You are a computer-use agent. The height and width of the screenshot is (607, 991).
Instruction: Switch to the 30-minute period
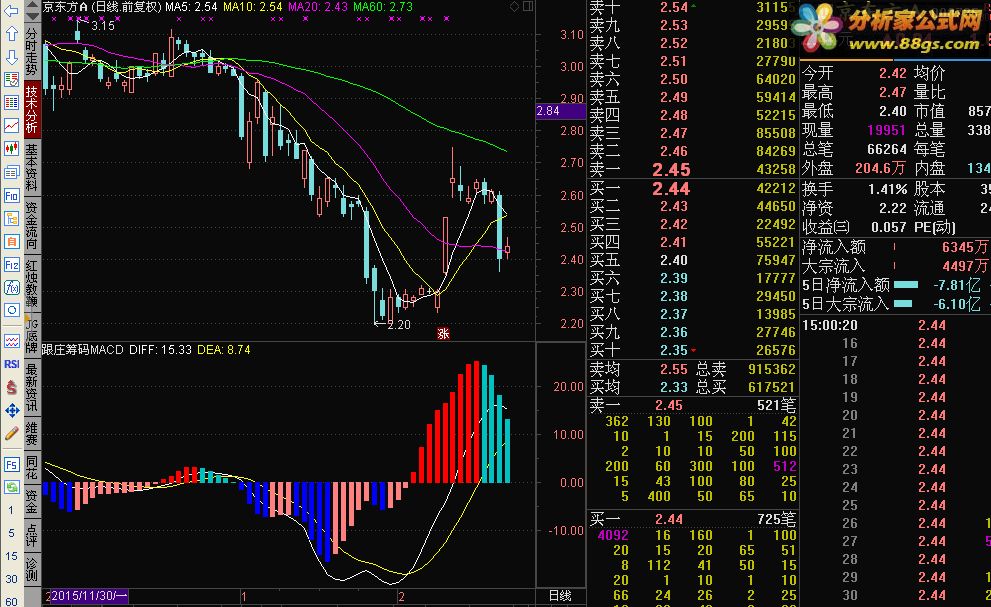coord(11,579)
